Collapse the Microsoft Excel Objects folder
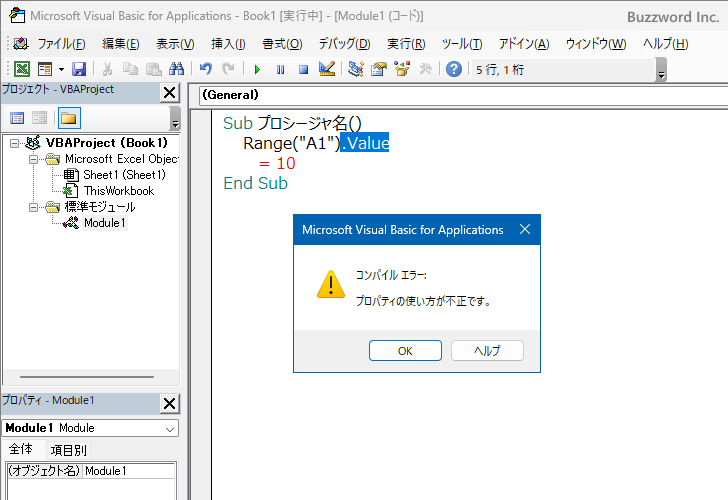Screen dimensions: 728x500 point(33,160)
